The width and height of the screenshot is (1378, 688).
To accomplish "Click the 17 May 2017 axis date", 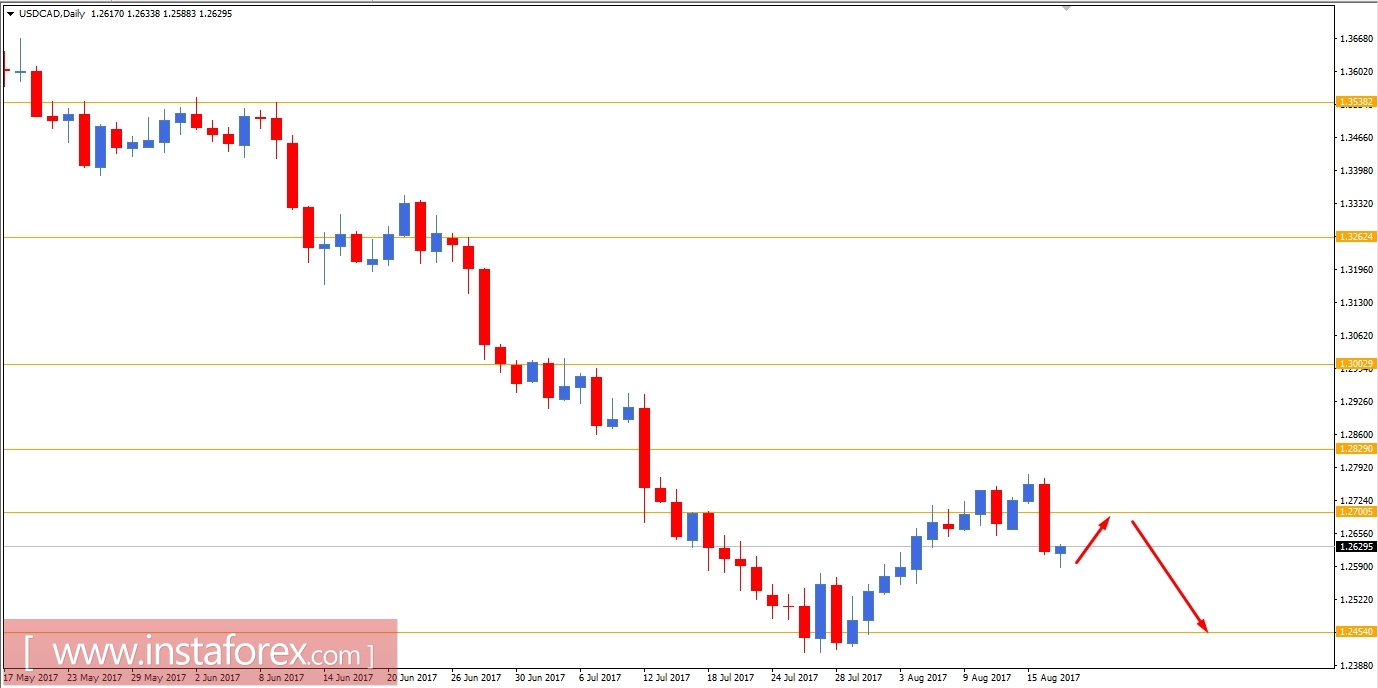I will pos(33,677).
